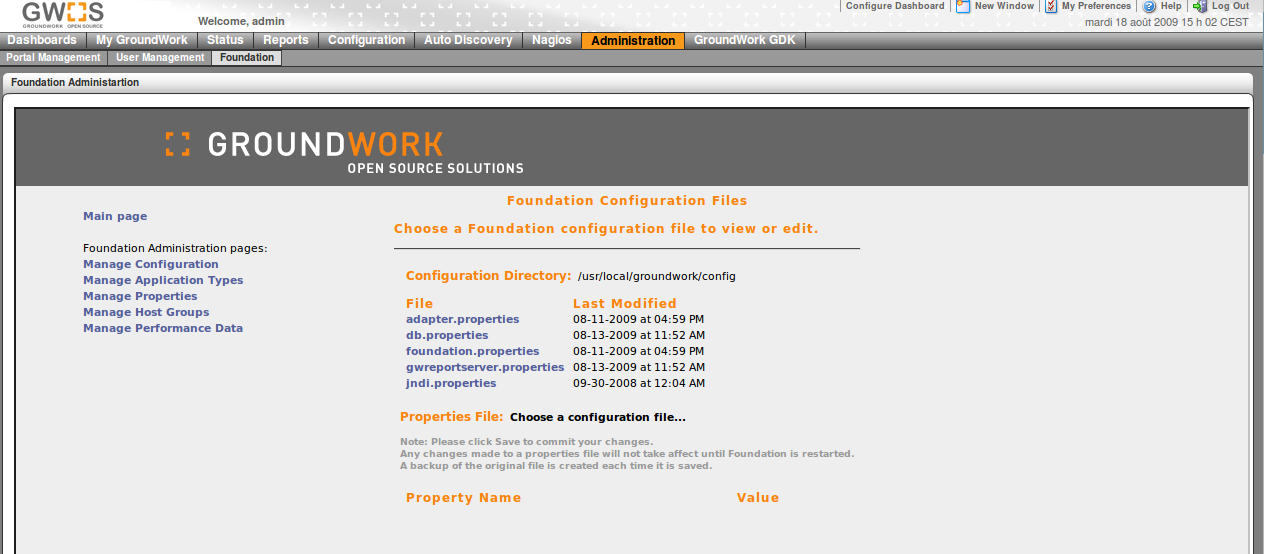This screenshot has height=554, width=1264.
Task: Switch to the Dashboards tab
Action: [x=42, y=40]
